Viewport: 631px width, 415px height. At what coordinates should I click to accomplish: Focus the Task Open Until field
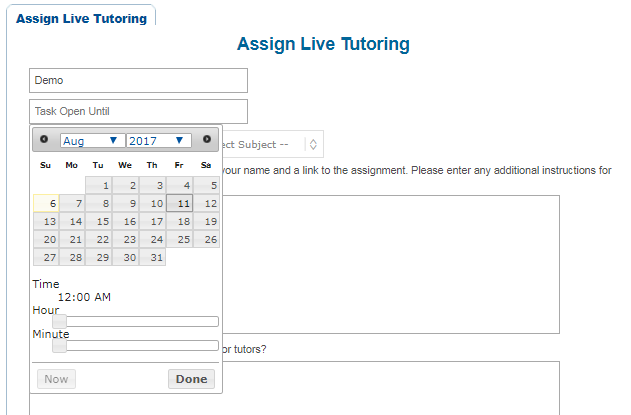[x=138, y=111]
